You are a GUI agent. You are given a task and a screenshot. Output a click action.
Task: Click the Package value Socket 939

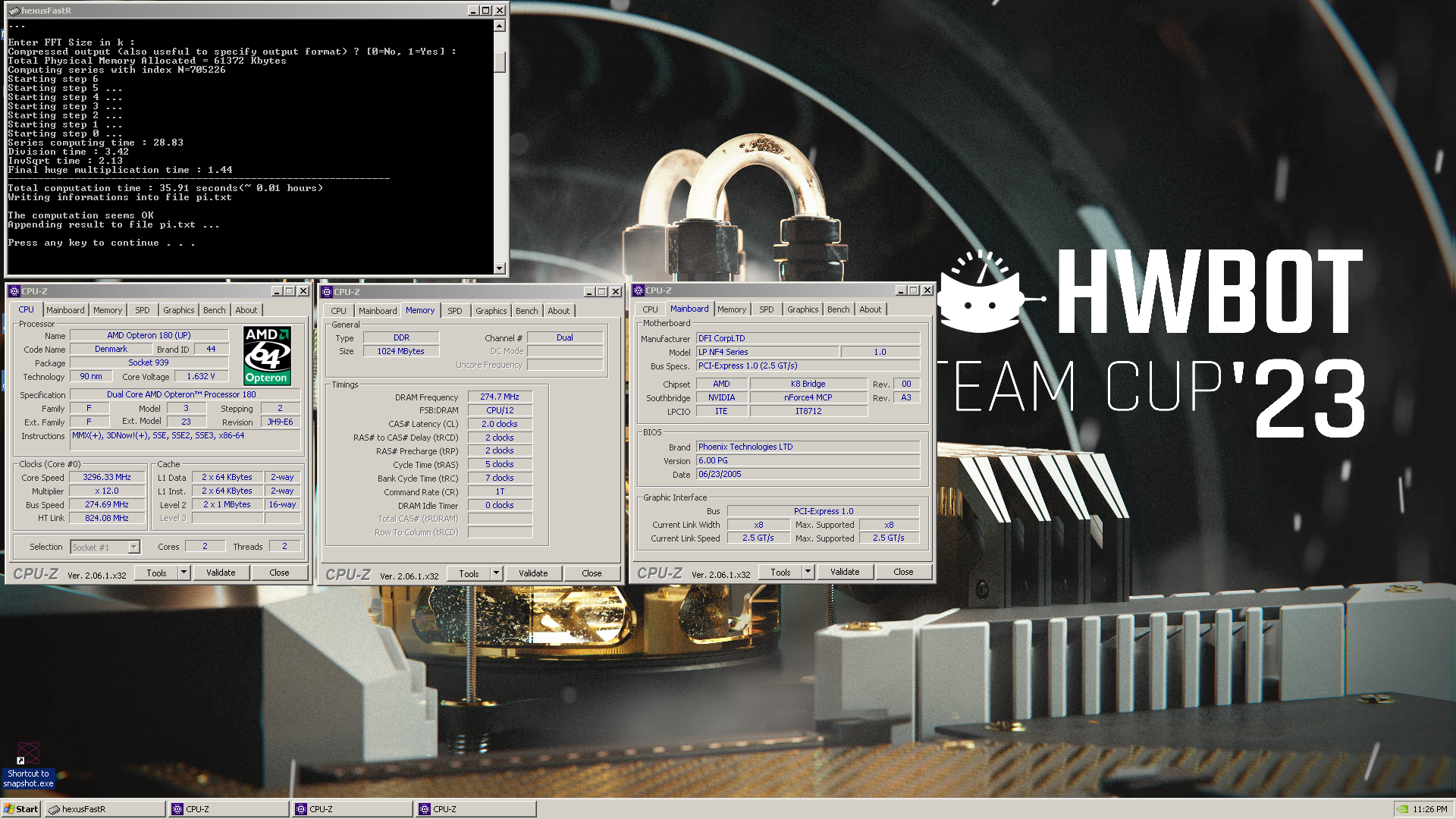coord(149,363)
